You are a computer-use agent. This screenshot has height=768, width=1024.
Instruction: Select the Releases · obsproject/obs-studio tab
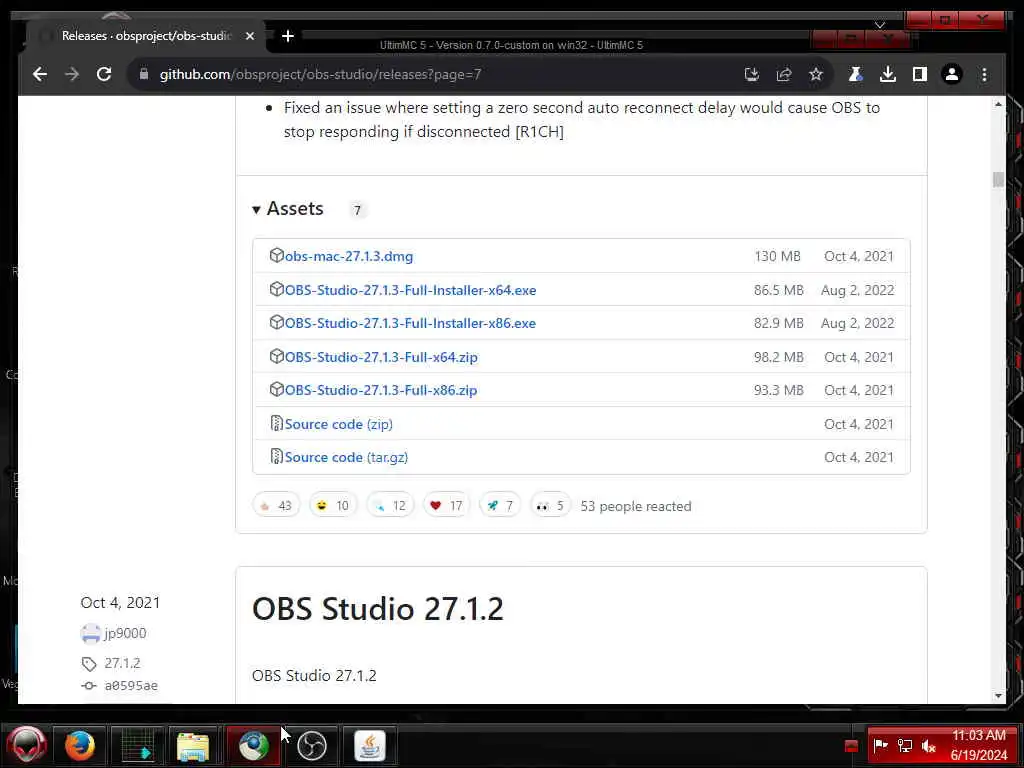pyautogui.click(x=146, y=36)
